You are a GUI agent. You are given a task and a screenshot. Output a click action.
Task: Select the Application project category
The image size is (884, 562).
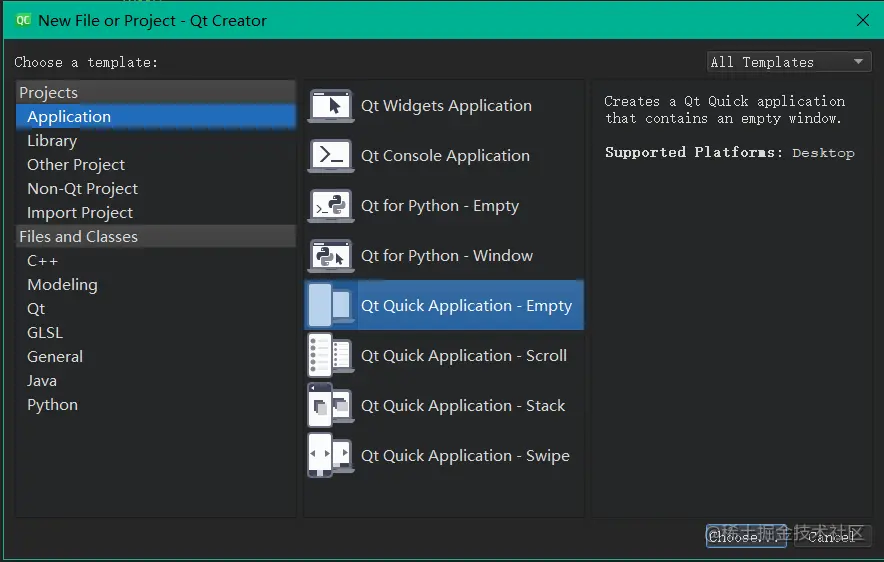tap(156, 117)
